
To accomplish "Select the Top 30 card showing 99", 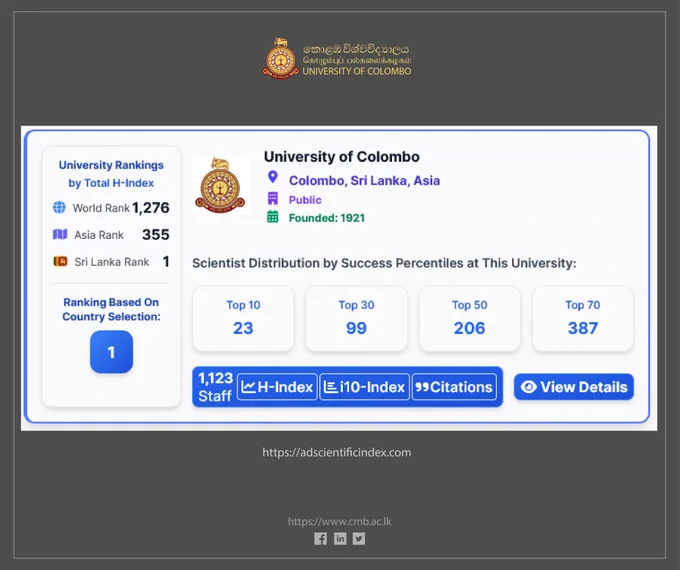I will tap(356, 319).
